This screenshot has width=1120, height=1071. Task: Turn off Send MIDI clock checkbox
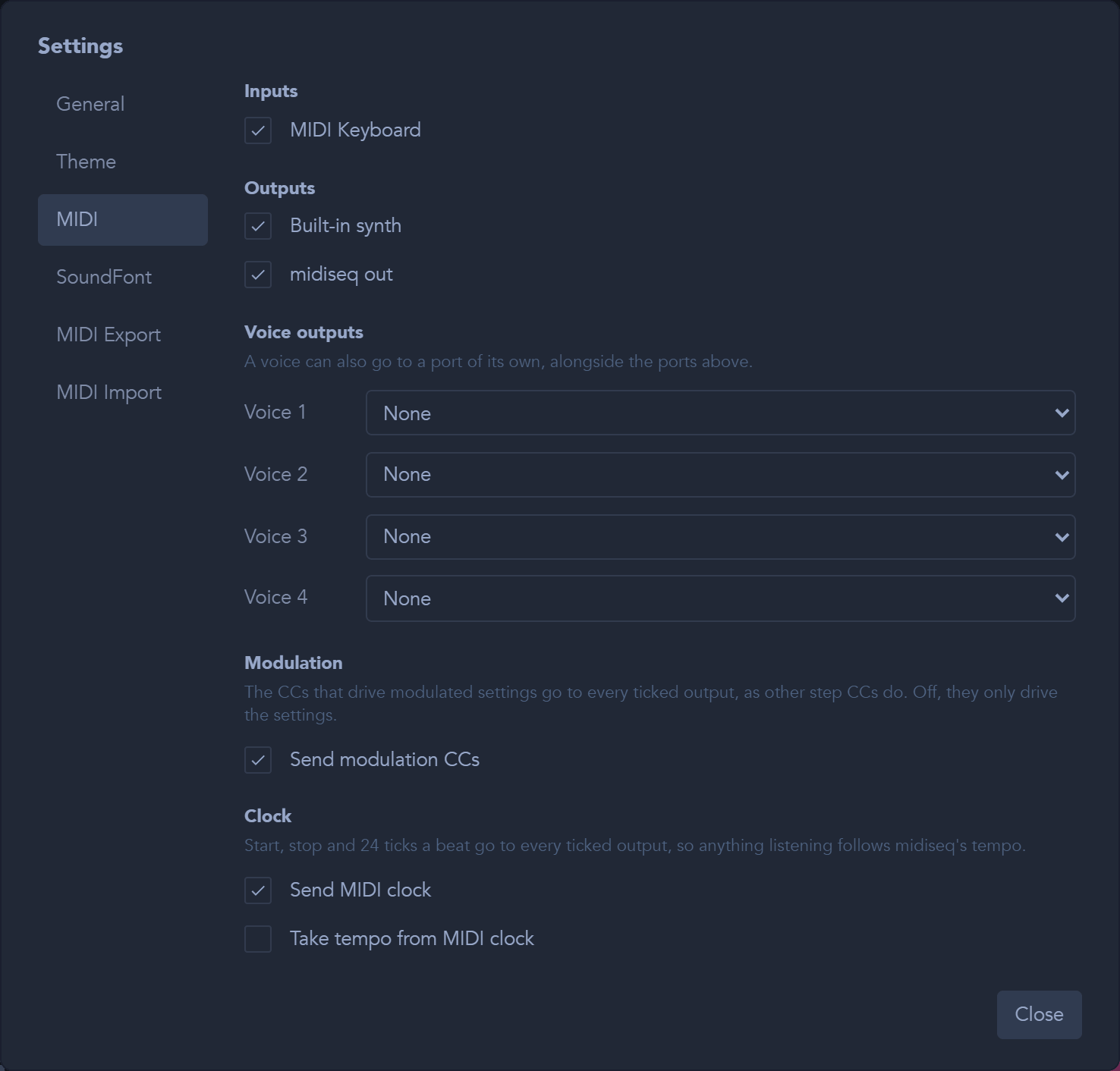(258, 890)
